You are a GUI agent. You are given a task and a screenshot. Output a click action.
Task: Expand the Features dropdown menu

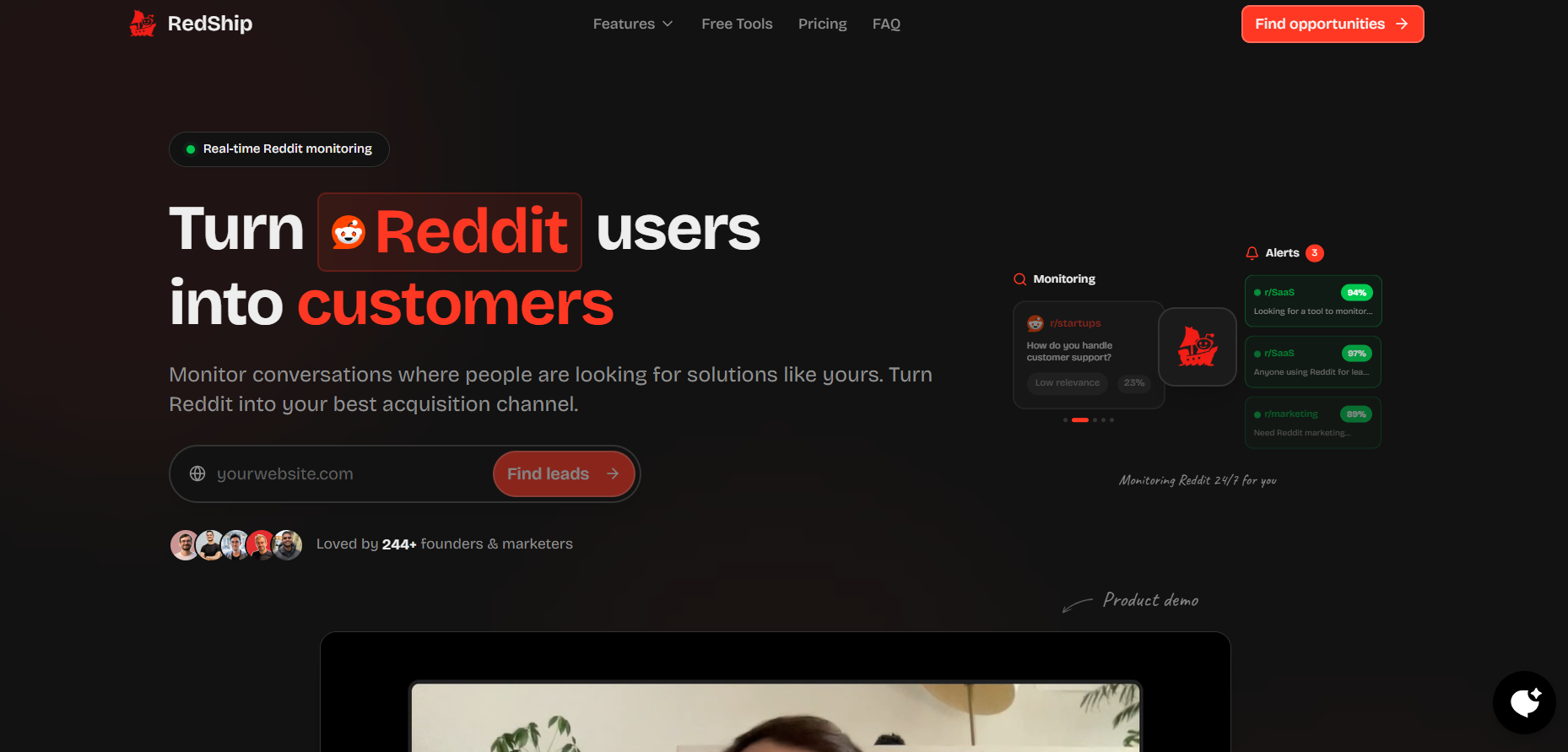[x=632, y=24]
